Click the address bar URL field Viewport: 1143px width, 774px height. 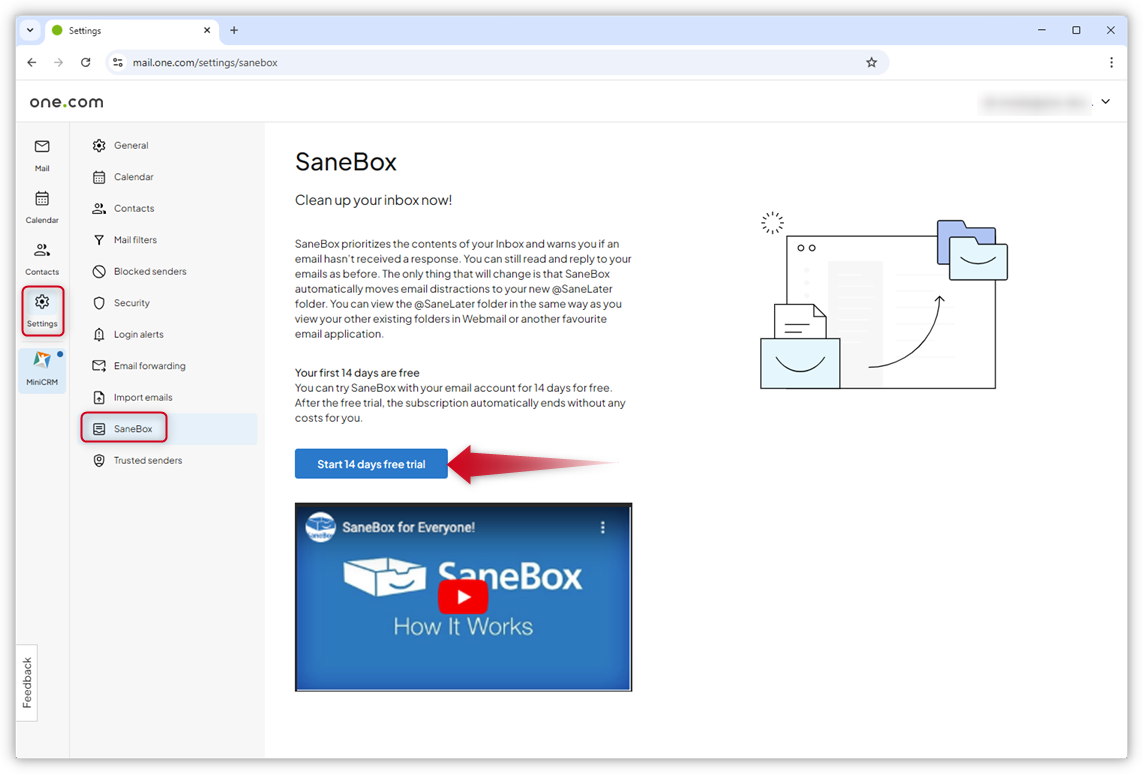tap(496, 63)
